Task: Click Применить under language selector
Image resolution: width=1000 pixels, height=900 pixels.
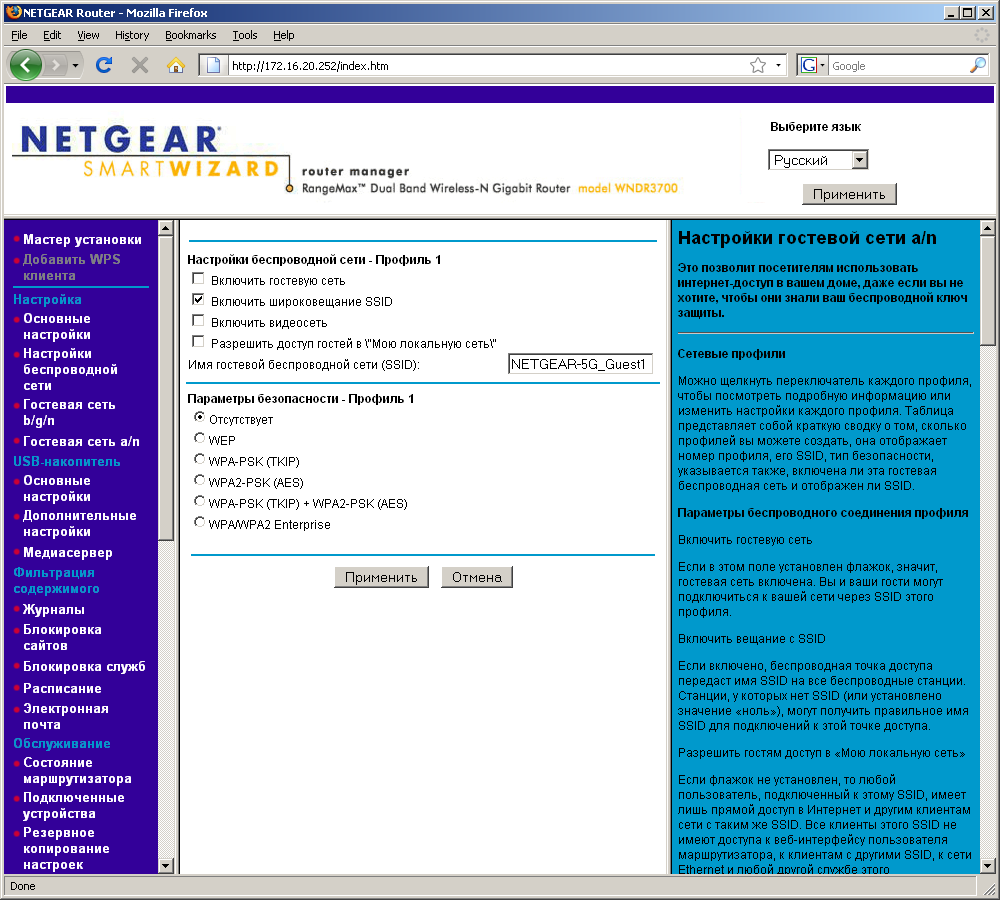Action: click(849, 194)
